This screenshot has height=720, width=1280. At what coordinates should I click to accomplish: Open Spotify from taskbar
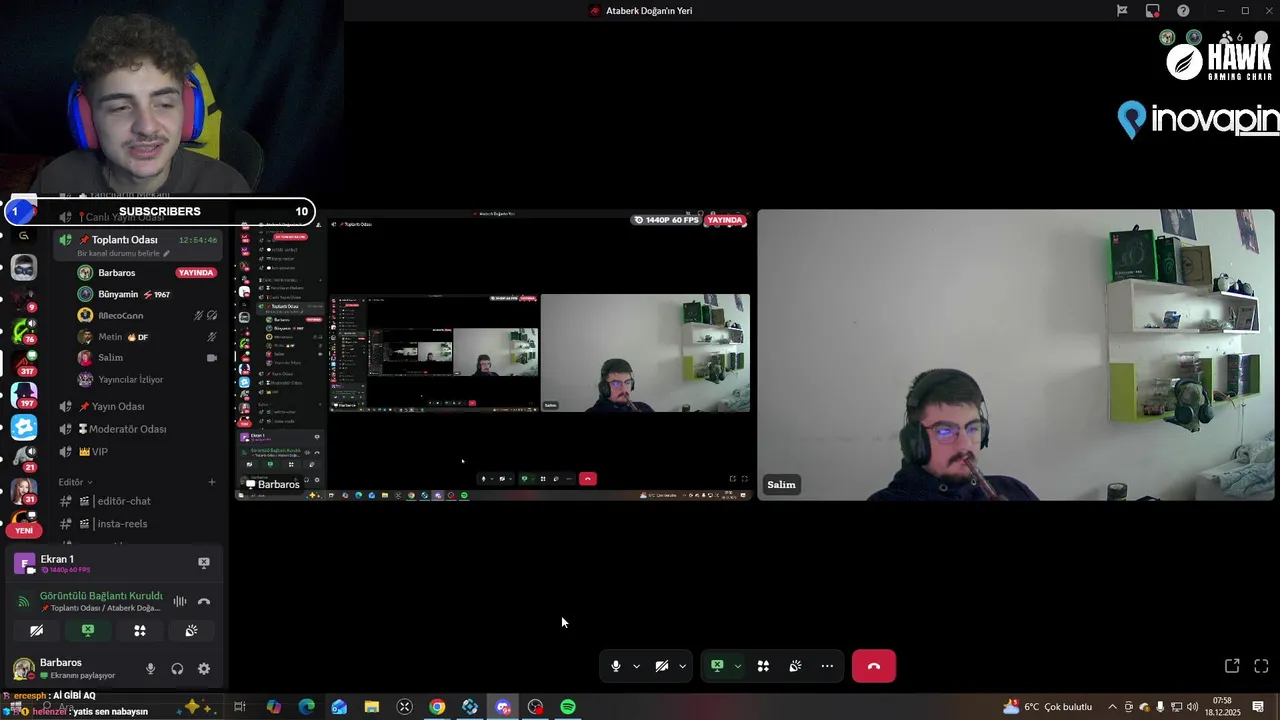tap(568, 707)
